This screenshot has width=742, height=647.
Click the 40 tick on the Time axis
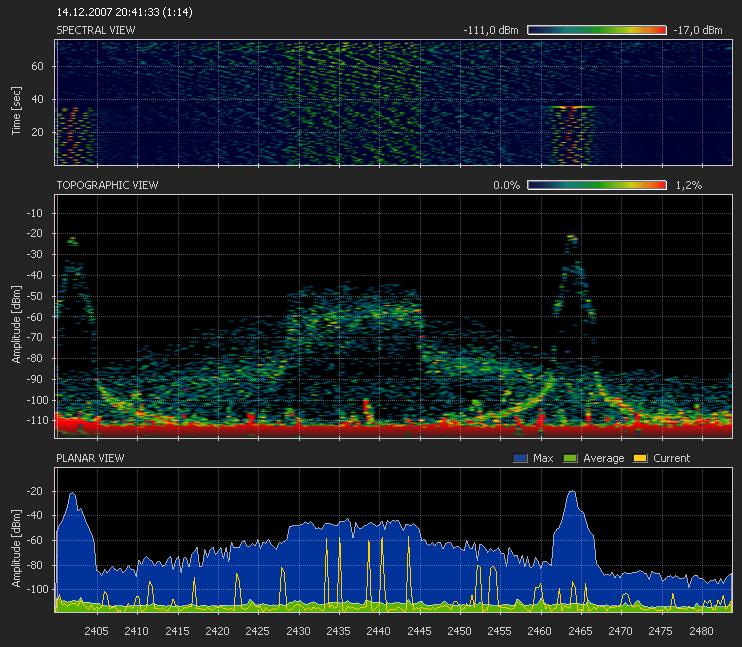(x=37, y=99)
